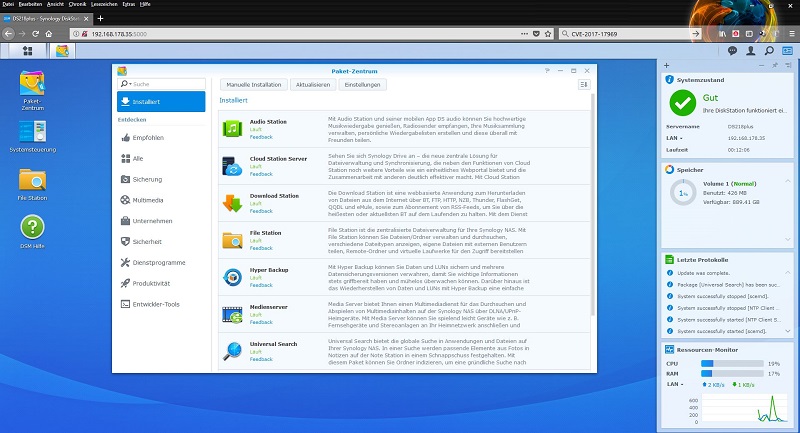This screenshot has width=800, height=433.
Task: Click CPU usage bar in Ressourcen-Monitor
Action: 732,364
